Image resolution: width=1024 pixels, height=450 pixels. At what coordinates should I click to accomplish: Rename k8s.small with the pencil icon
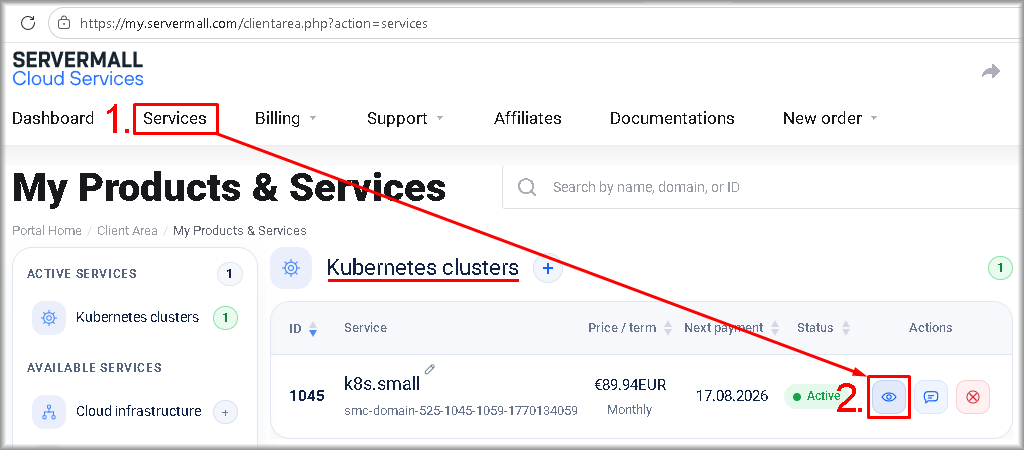tap(429, 369)
